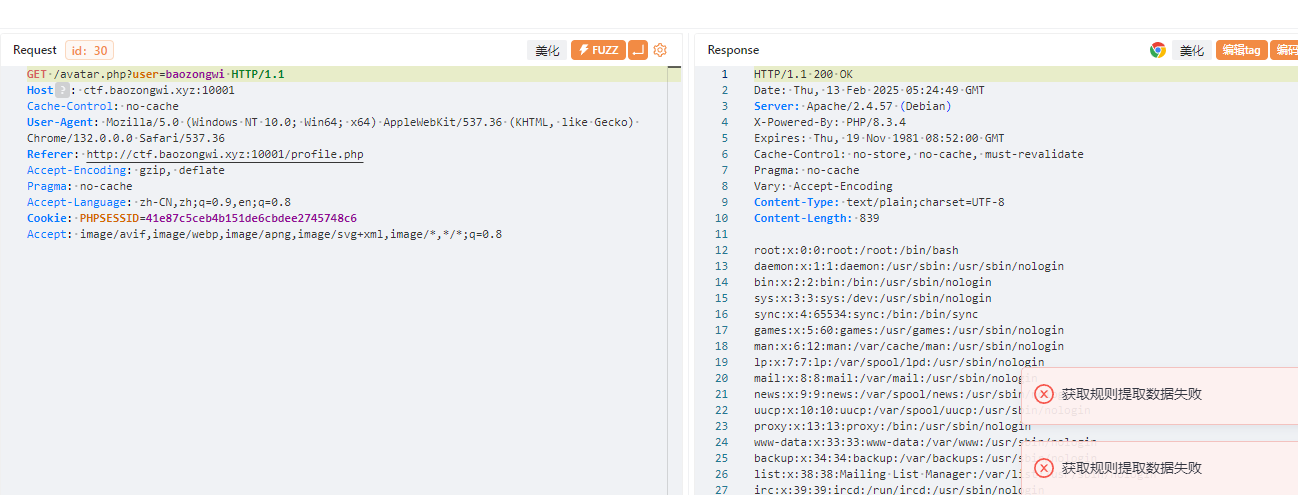
Task: Click line number 12 in response gutter
Action: pos(722,234)
